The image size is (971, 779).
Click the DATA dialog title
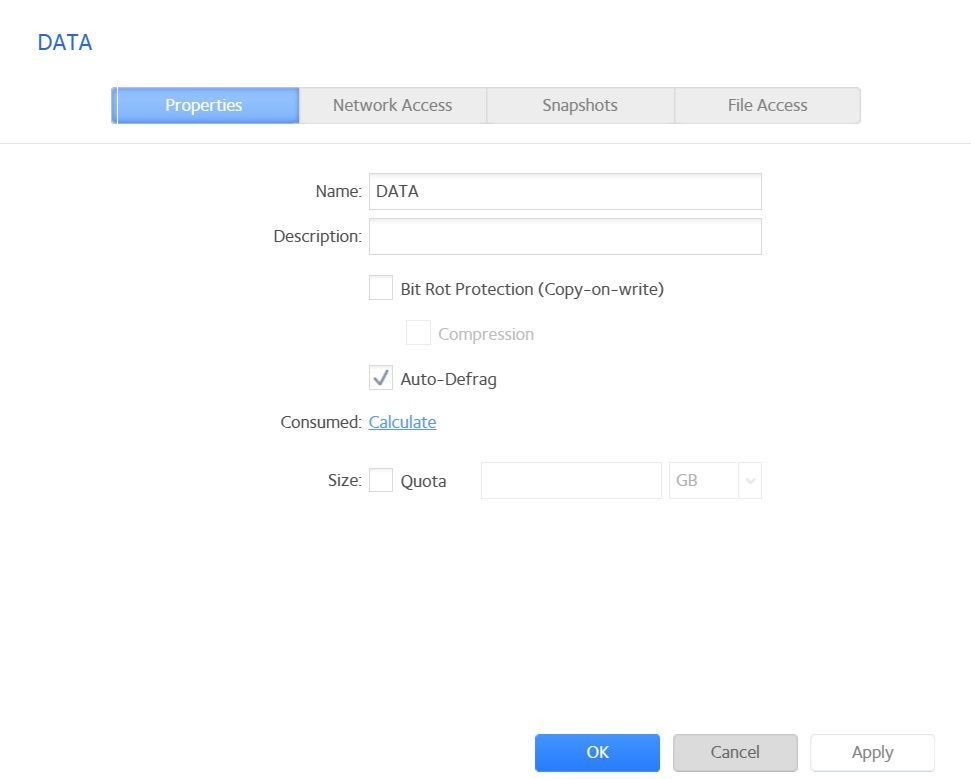coord(65,43)
